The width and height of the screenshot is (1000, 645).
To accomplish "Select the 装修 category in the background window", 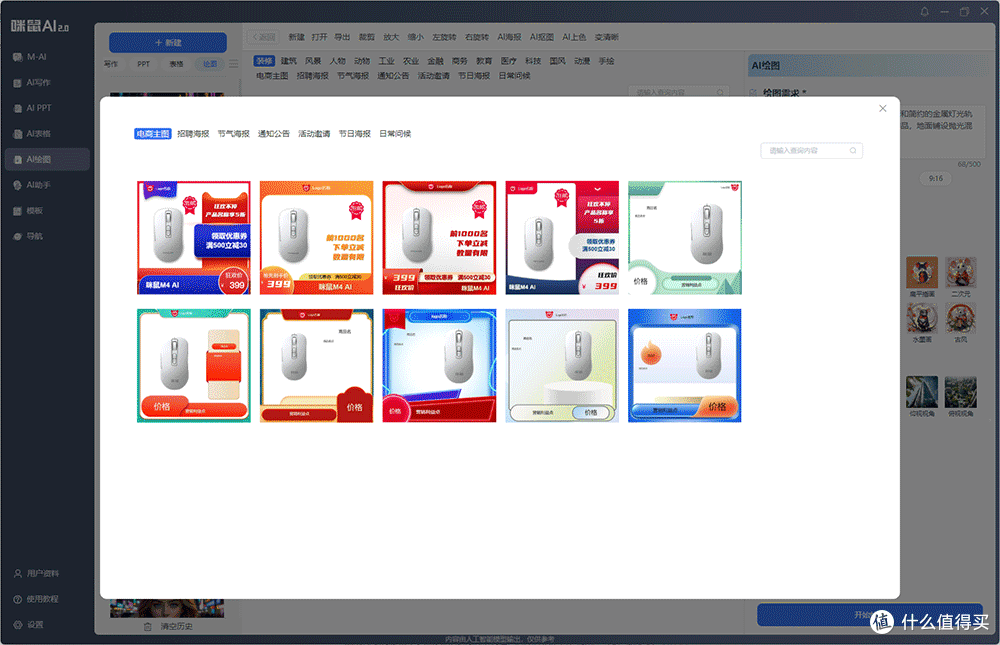I will coord(264,61).
